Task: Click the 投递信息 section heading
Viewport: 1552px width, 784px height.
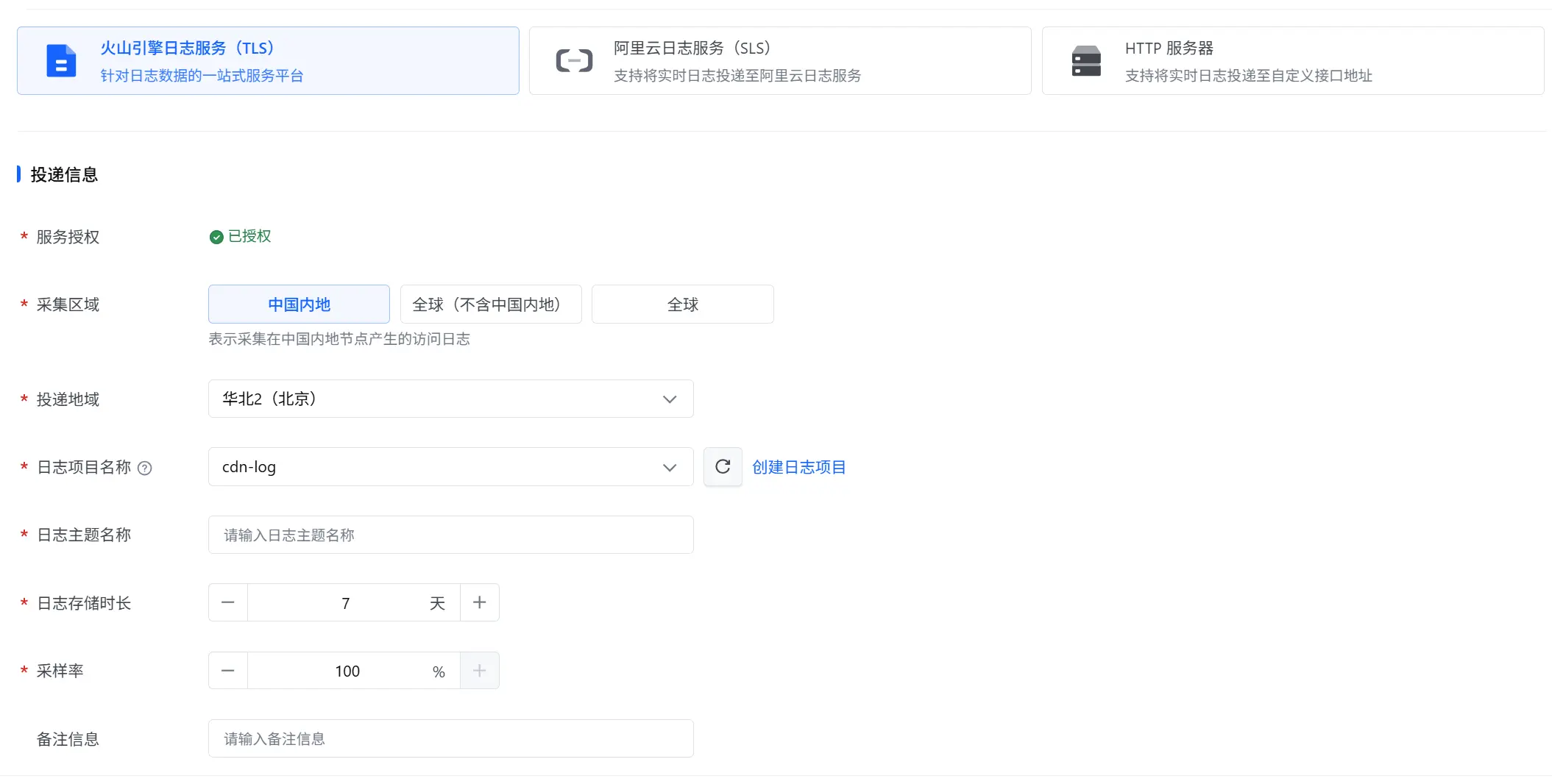Action: [x=64, y=174]
